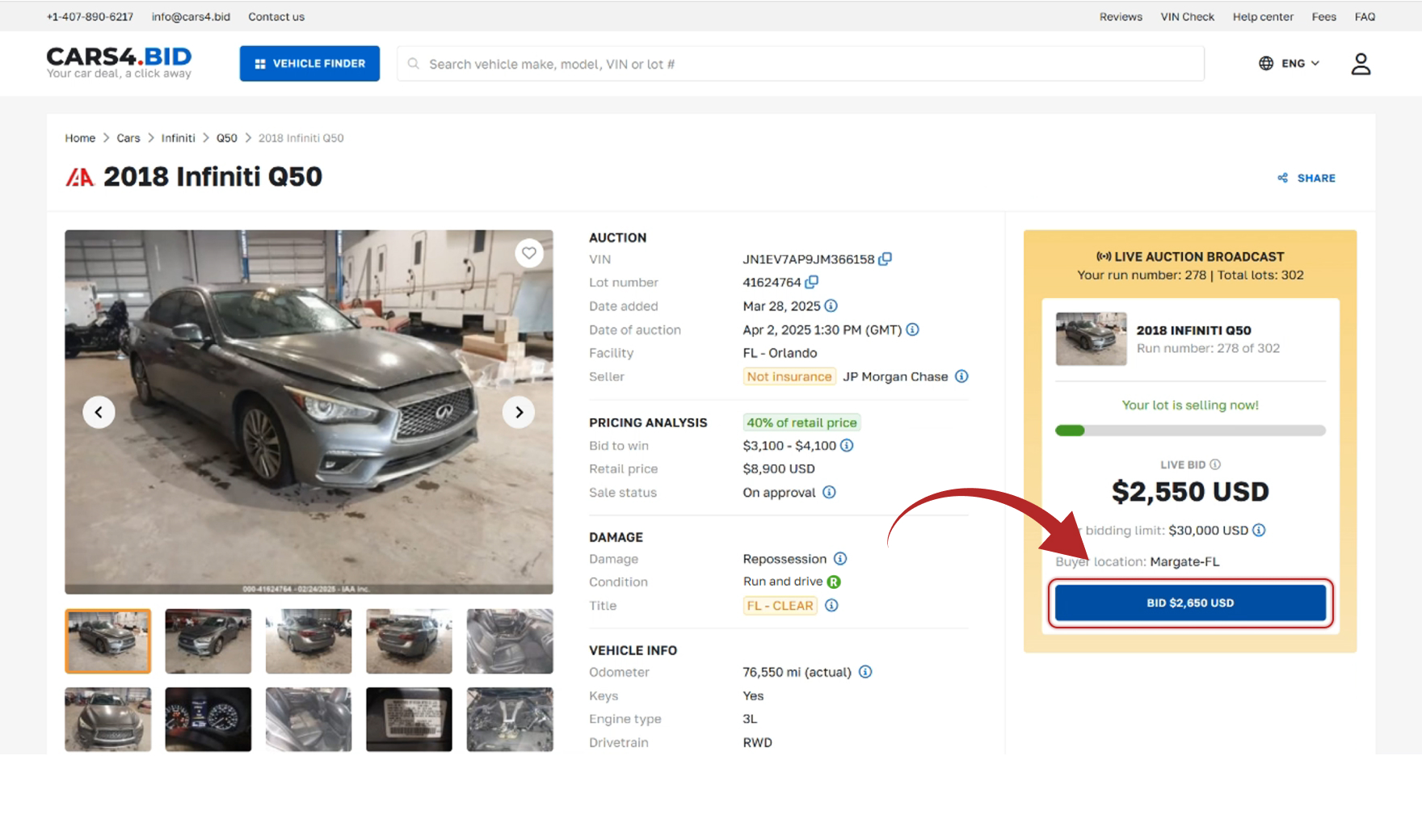Click the globe language icon
This screenshot has height=840, width=1422.
[1266, 63]
